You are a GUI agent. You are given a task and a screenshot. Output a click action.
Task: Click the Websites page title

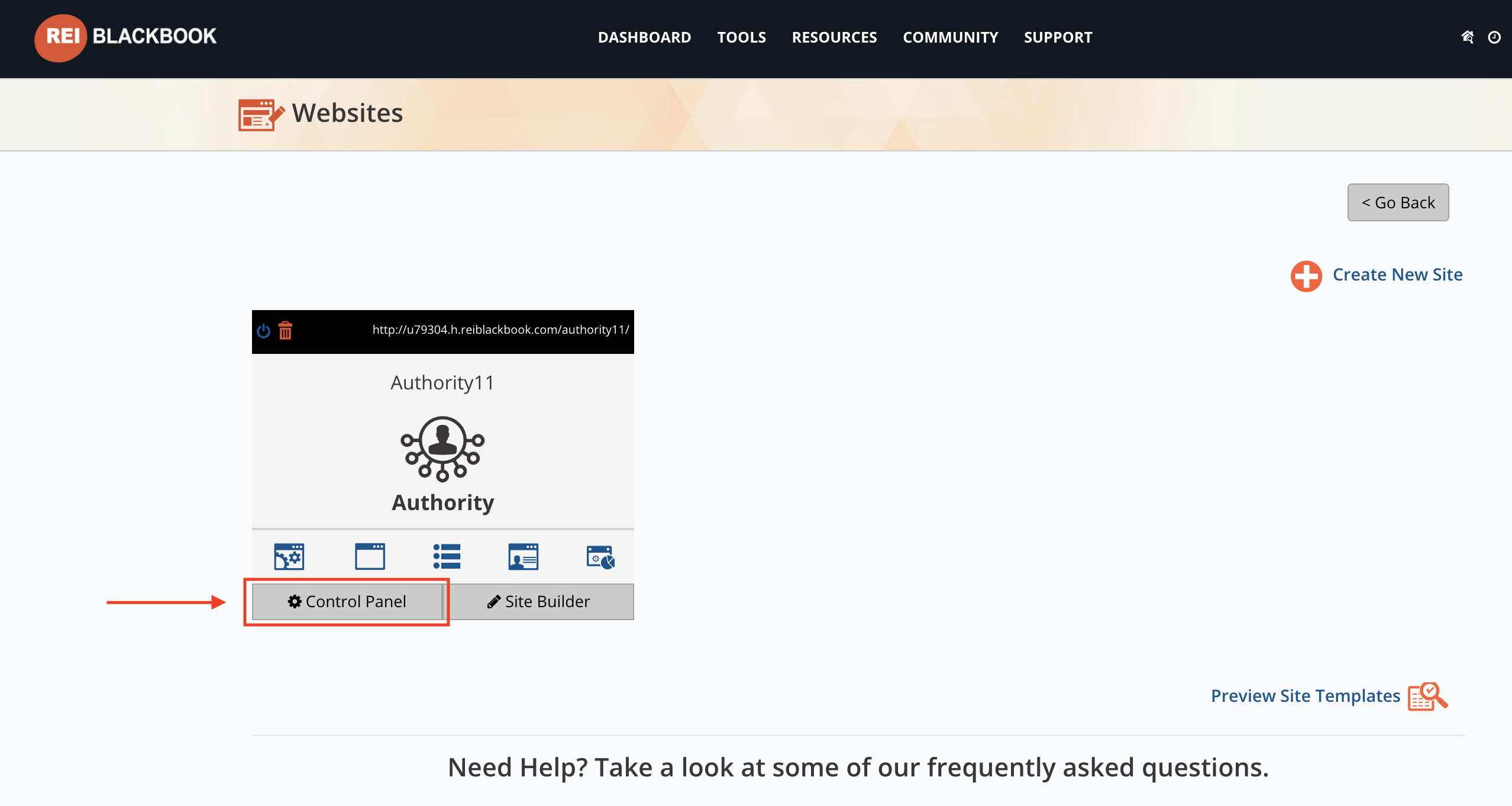click(x=348, y=113)
